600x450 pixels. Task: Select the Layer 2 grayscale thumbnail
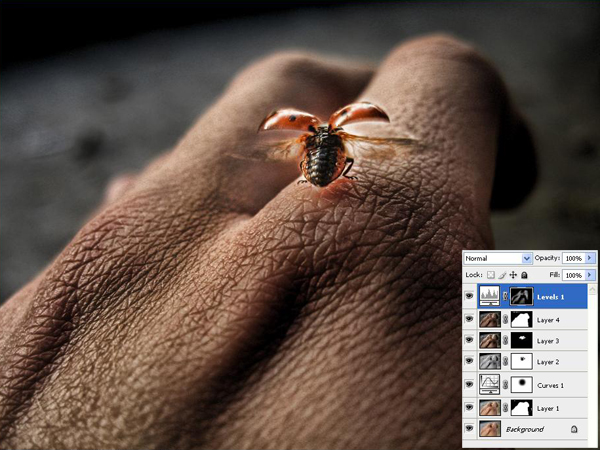pyautogui.click(x=489, y=361)
